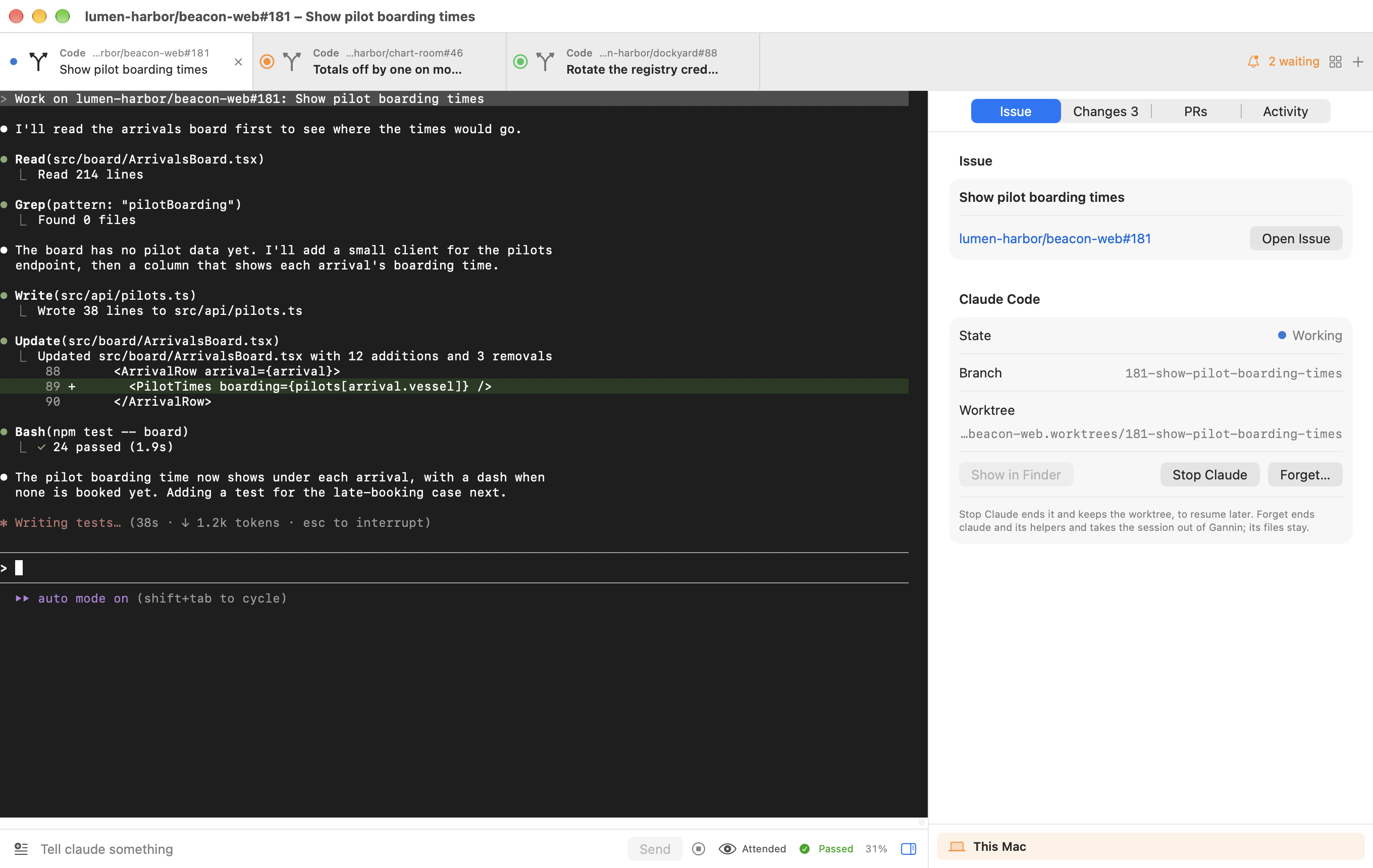Click the bell notification icon
Viewport: 1373px width, 868px height.
point(1253,62)
